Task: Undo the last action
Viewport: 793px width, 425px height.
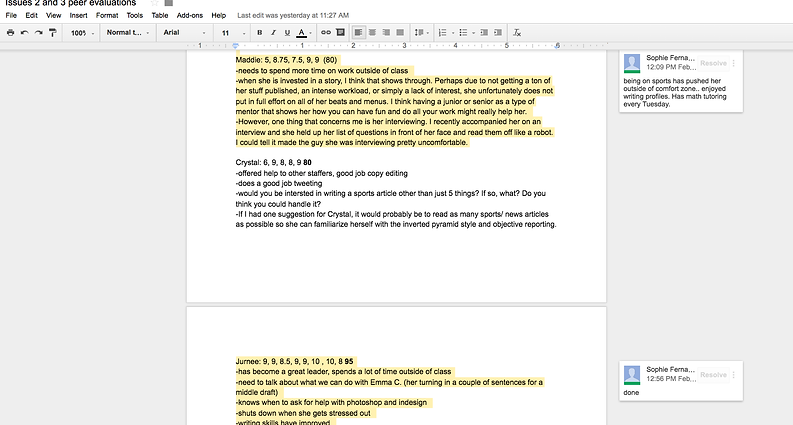Action: [24, 33]
